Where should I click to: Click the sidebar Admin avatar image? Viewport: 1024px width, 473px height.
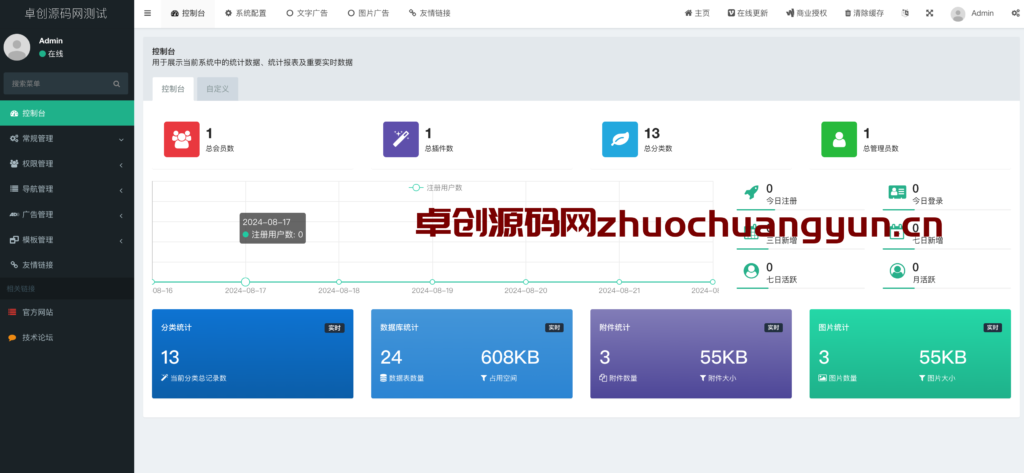pyautogui.click(x=17, y=47)
